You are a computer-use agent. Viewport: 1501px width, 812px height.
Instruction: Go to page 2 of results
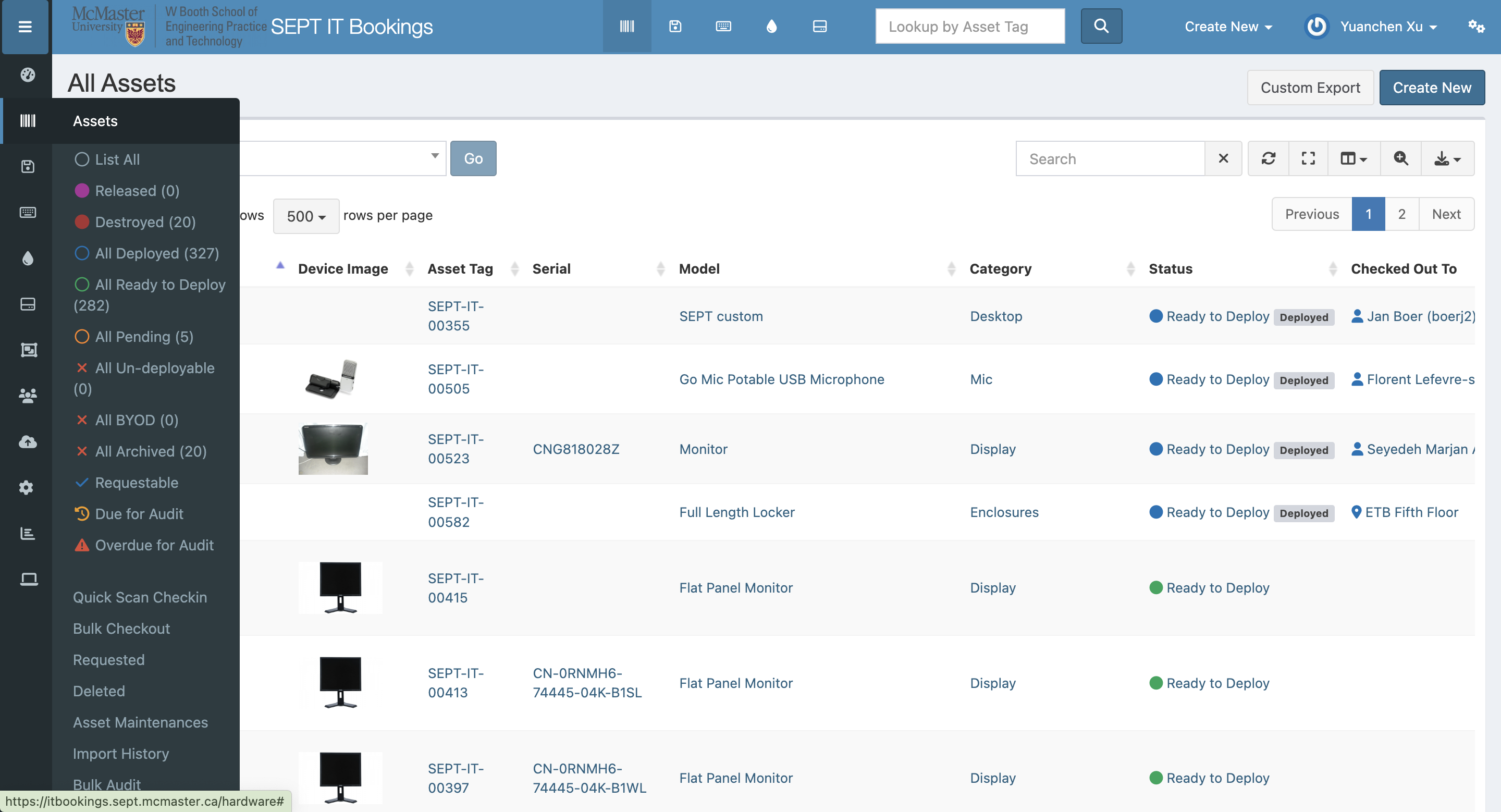(x=1401, y=214)
